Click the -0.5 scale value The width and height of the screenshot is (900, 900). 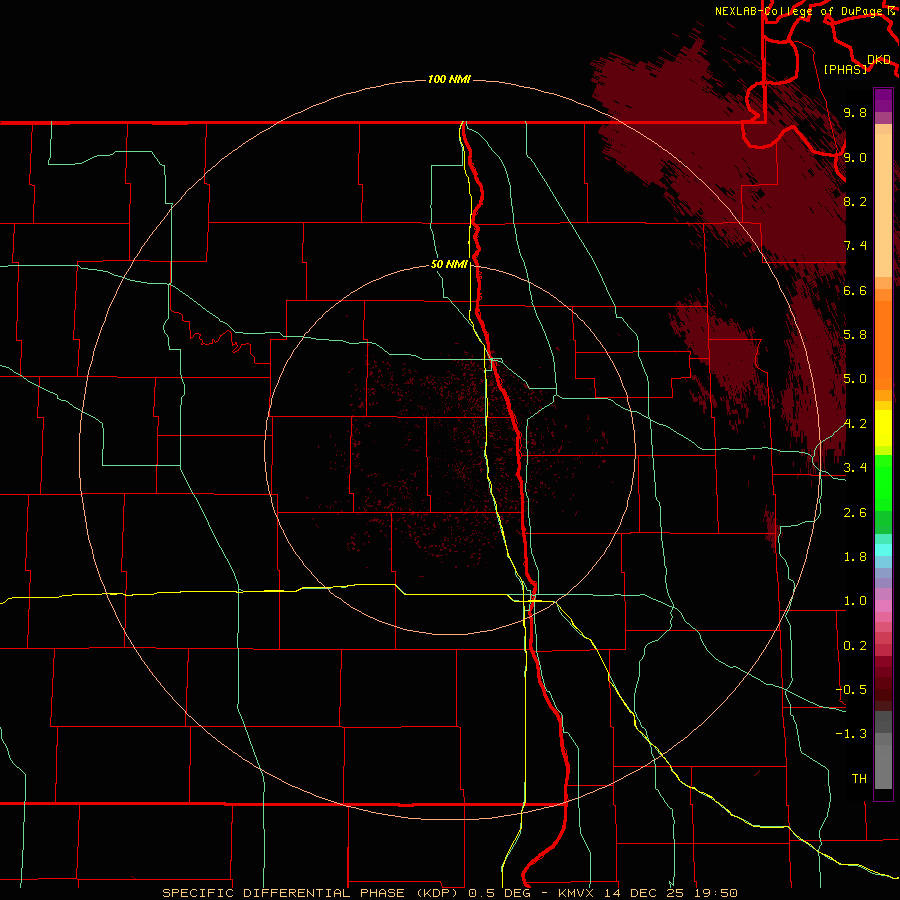coord(852,690)
